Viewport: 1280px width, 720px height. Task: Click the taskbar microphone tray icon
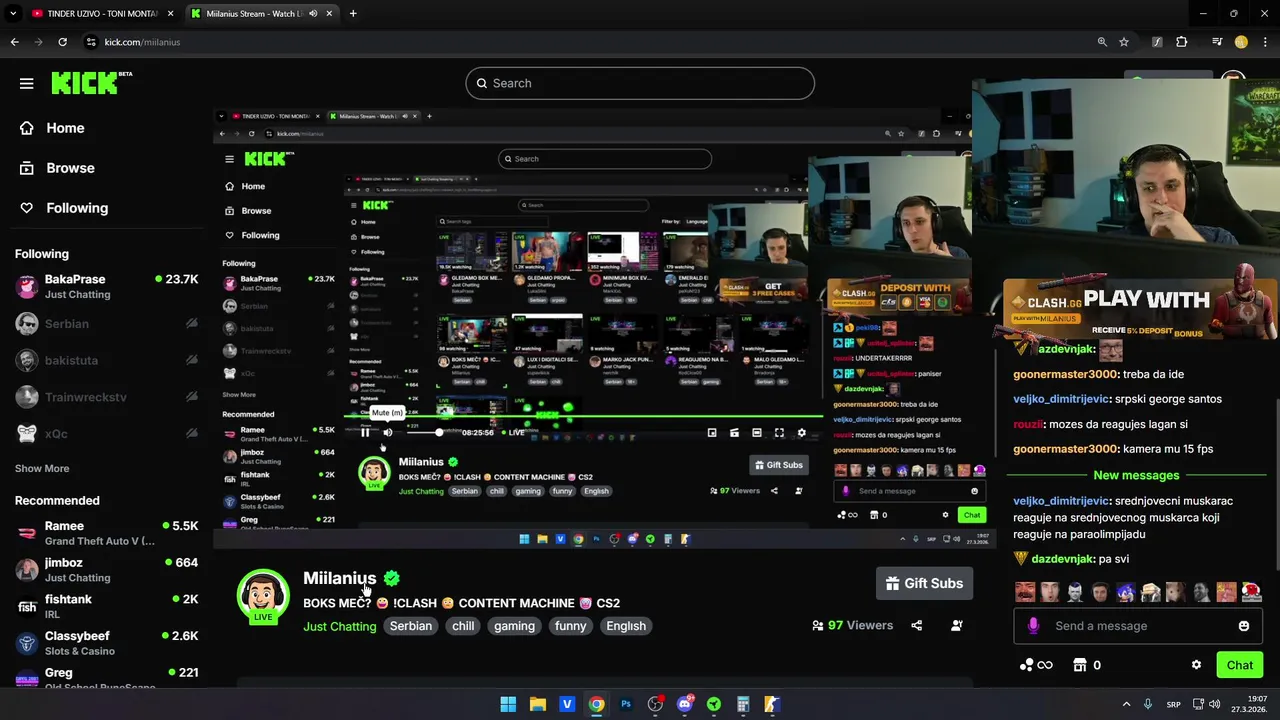[1148, 704]
